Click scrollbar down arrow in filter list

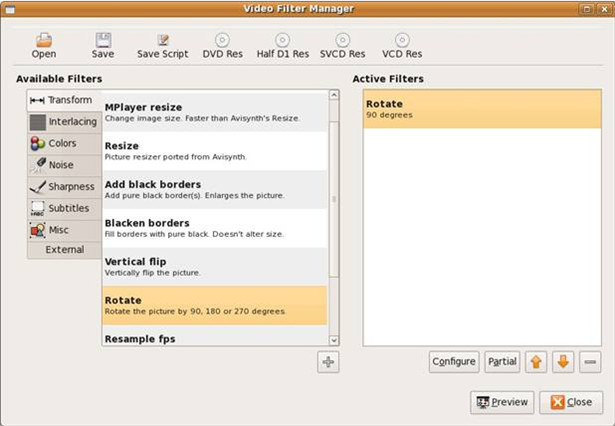point(334,340)
